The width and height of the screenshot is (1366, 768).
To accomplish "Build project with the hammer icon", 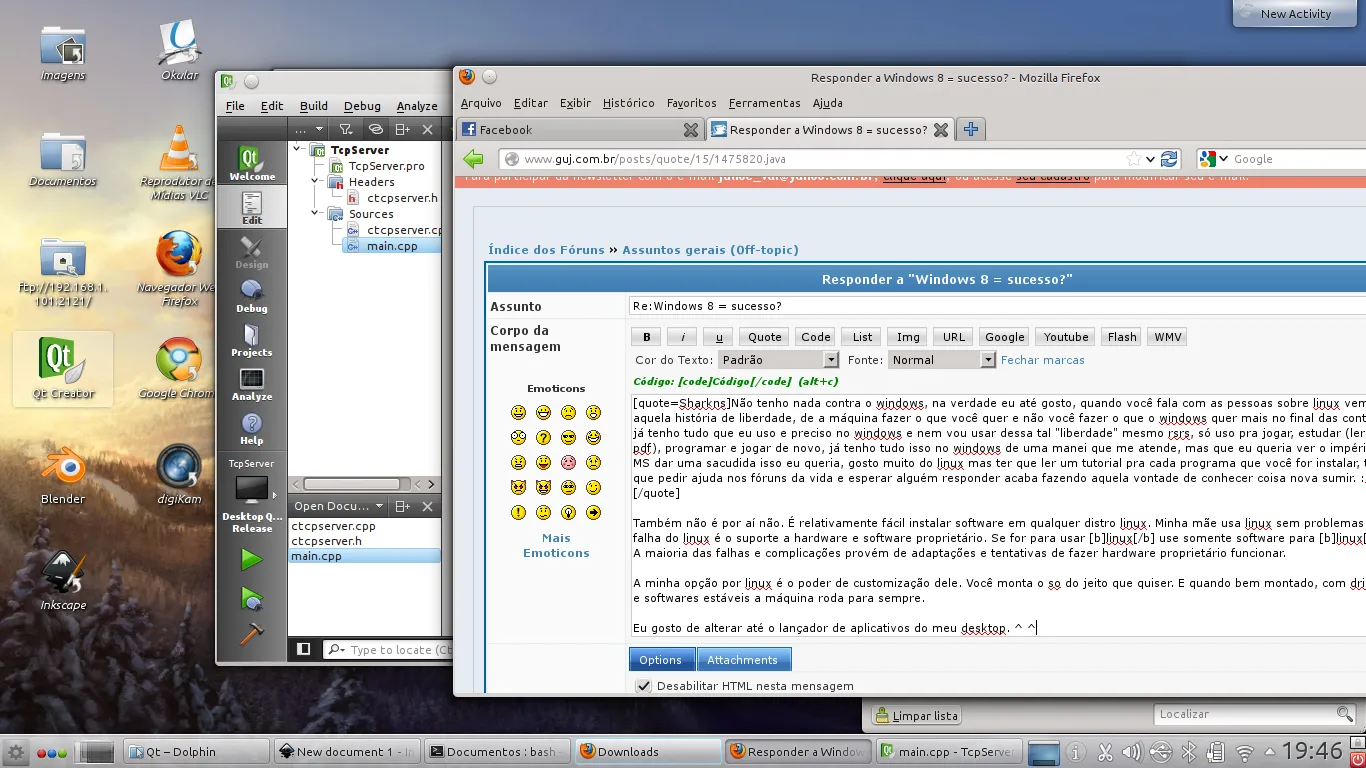I will (252, 634).
